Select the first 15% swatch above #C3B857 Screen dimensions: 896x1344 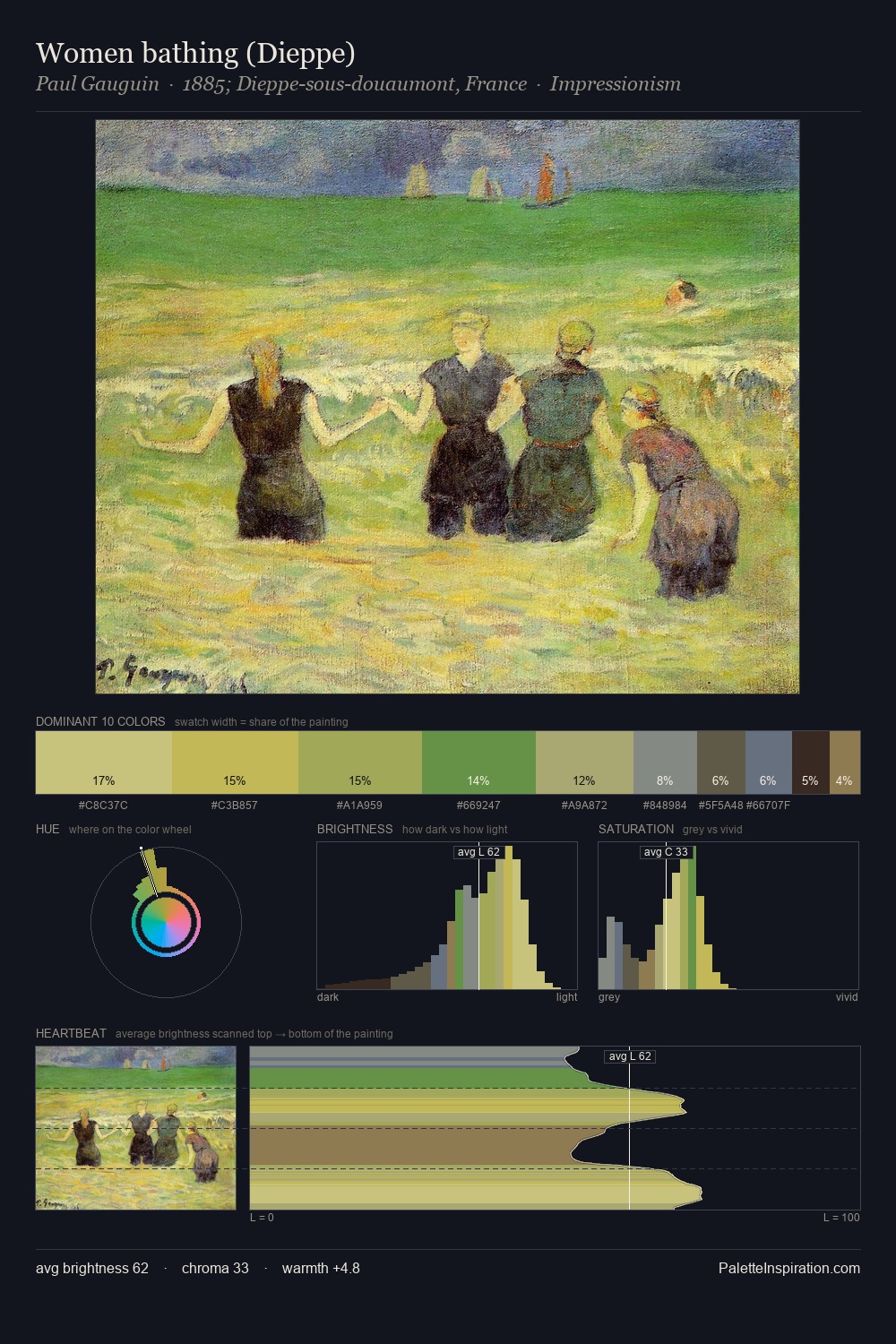click(x=235, y=762)
